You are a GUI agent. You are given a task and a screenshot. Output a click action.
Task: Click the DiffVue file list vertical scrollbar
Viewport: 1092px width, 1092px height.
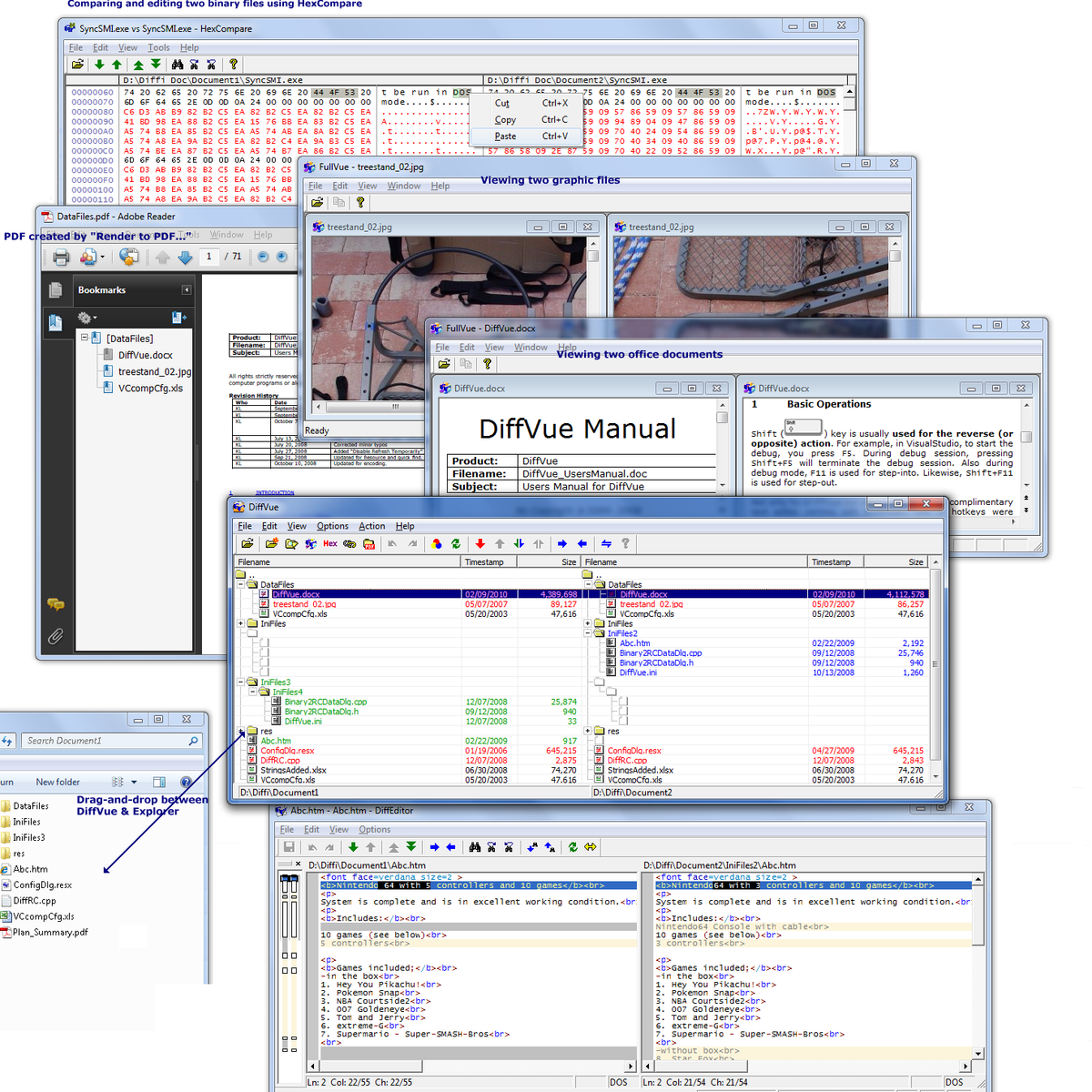tap(935, 672)
